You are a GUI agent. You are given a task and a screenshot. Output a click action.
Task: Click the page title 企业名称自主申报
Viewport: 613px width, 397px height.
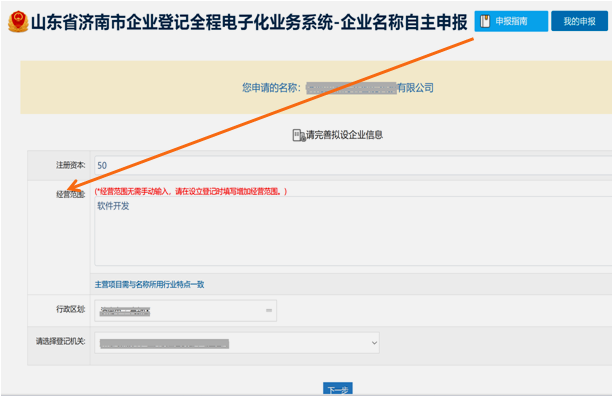tap(404, 22)
